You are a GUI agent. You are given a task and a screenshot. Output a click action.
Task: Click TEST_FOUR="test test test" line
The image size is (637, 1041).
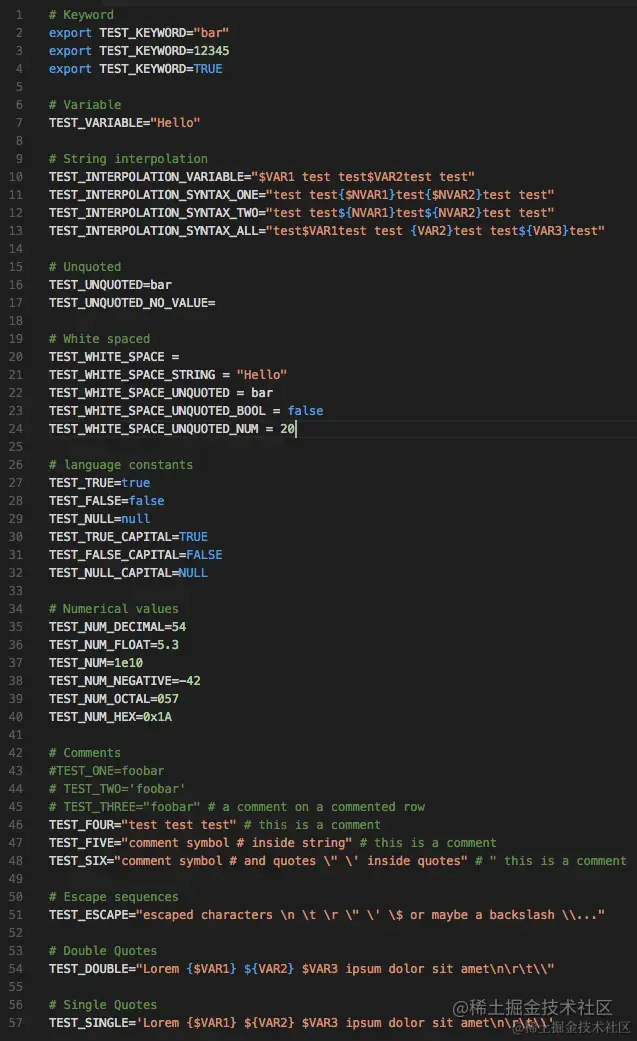215,825
